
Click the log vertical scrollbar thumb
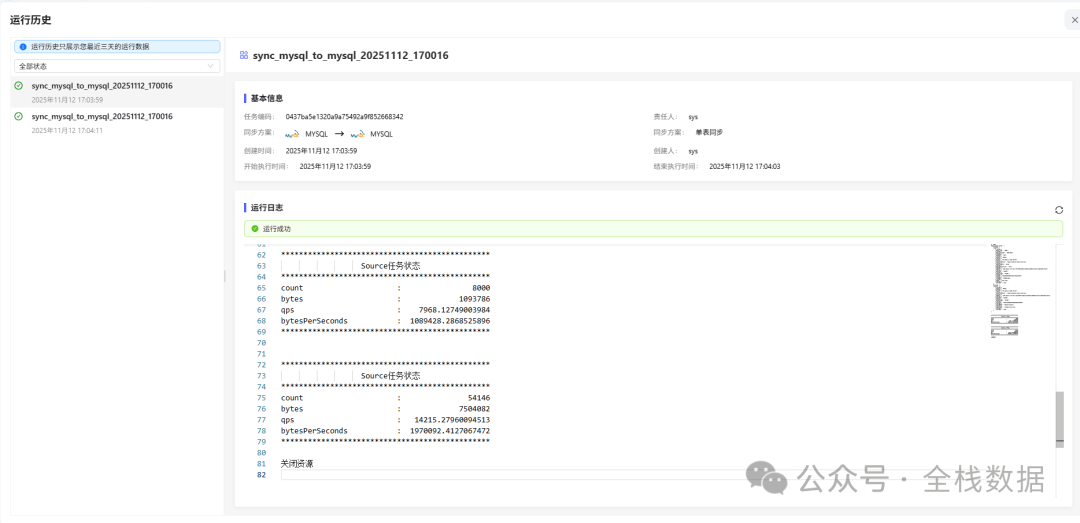1060,418
